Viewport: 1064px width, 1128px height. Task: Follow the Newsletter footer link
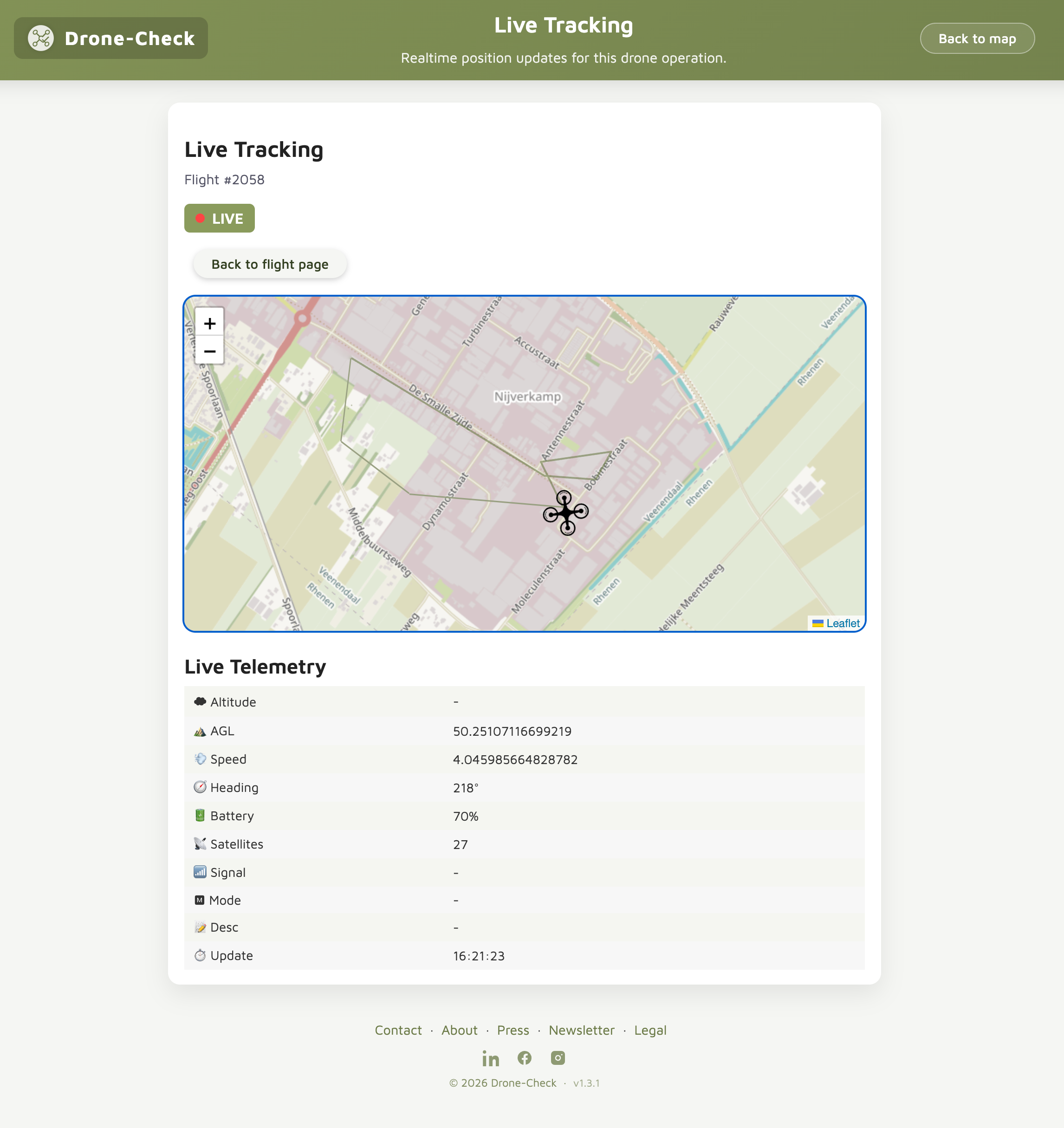(581, 1031)
